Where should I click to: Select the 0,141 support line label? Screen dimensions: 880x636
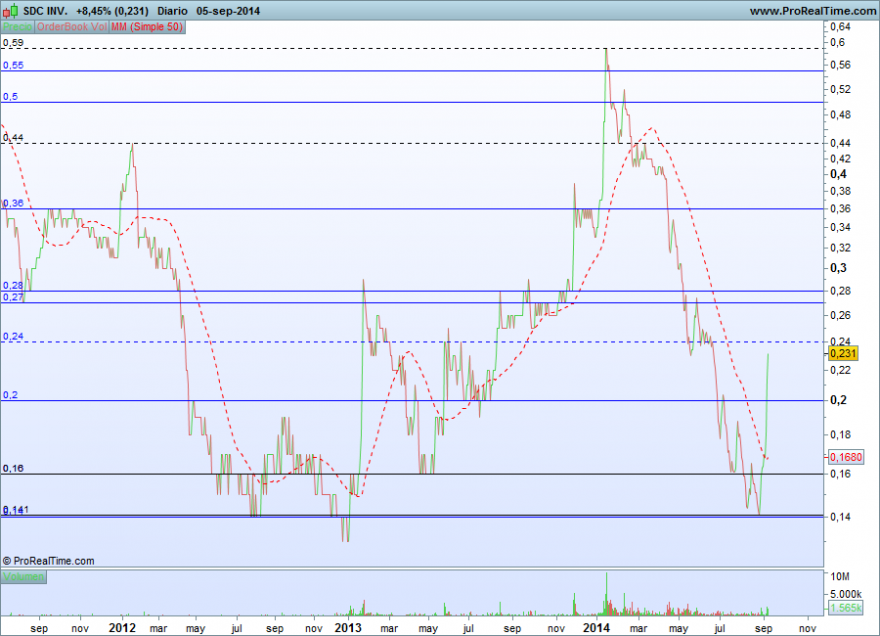point(16,510)
